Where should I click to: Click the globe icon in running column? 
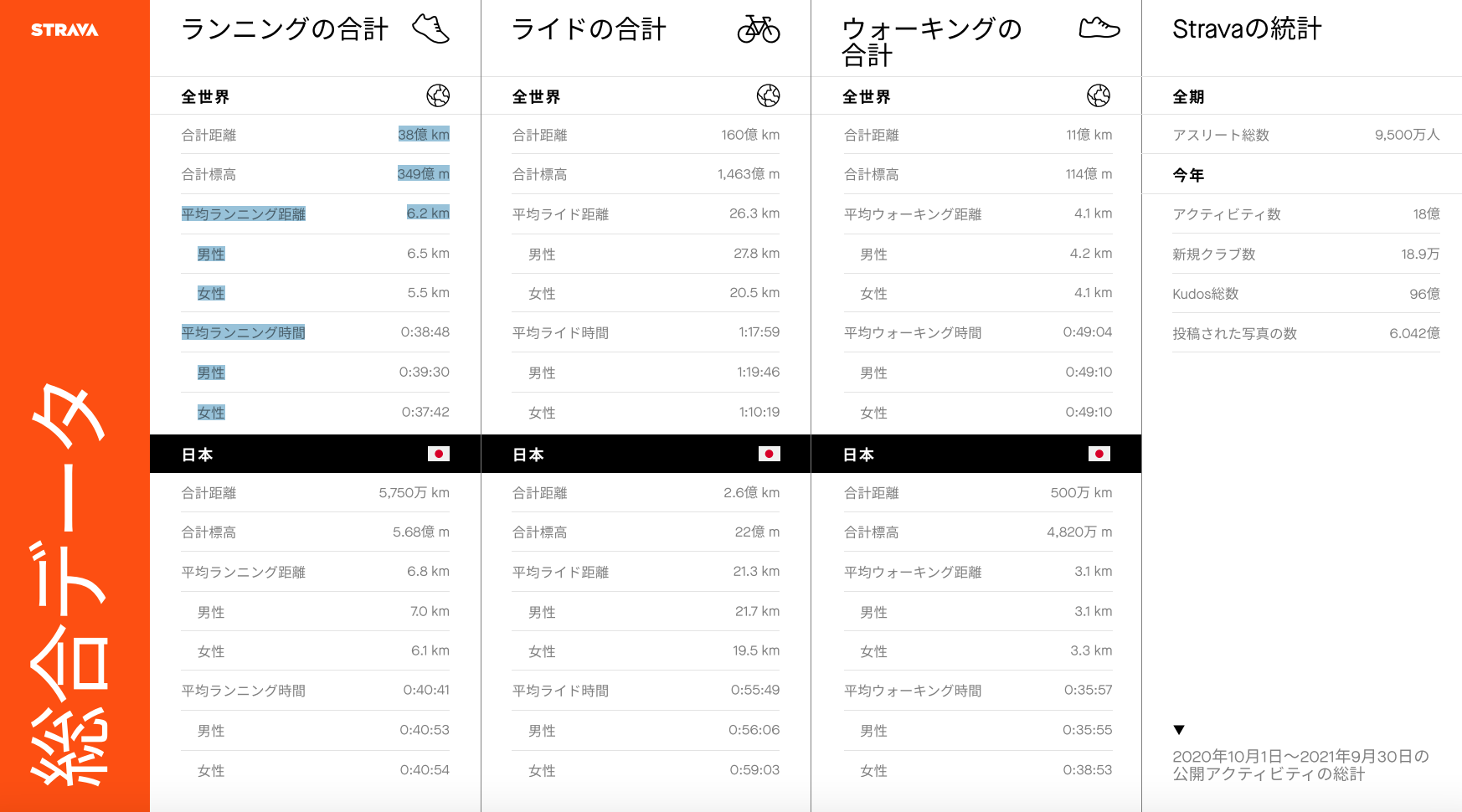click(438, 96)
